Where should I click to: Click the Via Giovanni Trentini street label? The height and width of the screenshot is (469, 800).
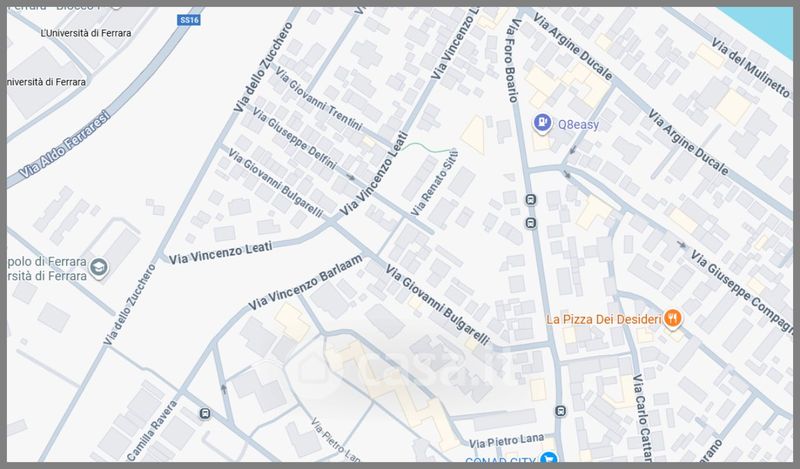click(x=318, y=98)
